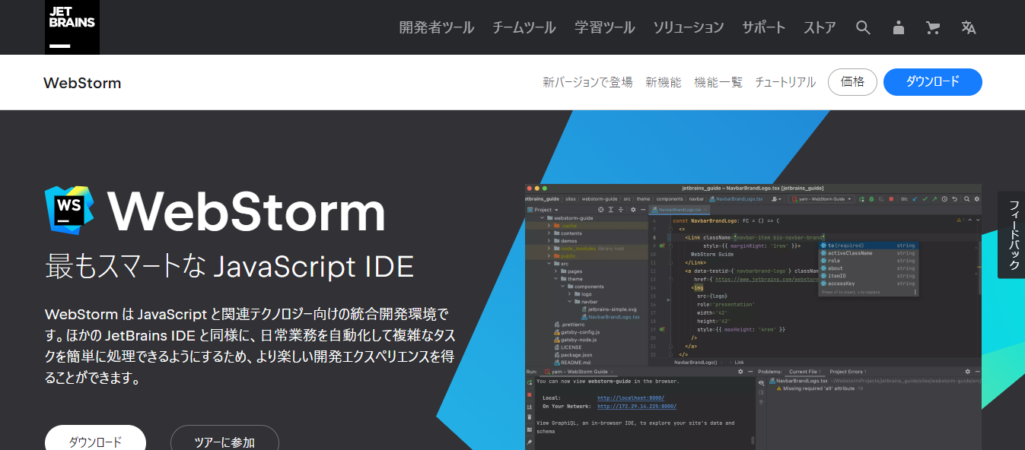1025x450 pixels.
Task: Click the Project panel gear icon
Action: [x=633, y=209]
